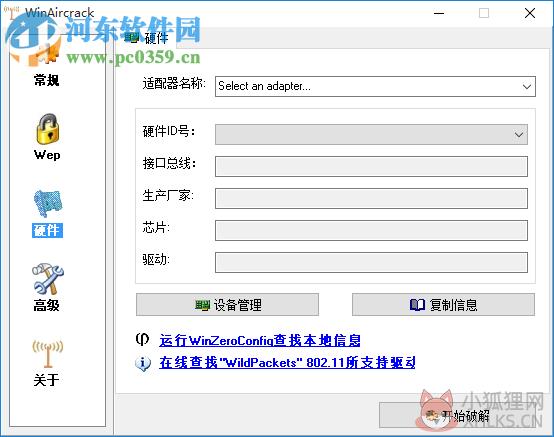
Task: Open the 关于 antenna icon section
Action: coord(47,363)
